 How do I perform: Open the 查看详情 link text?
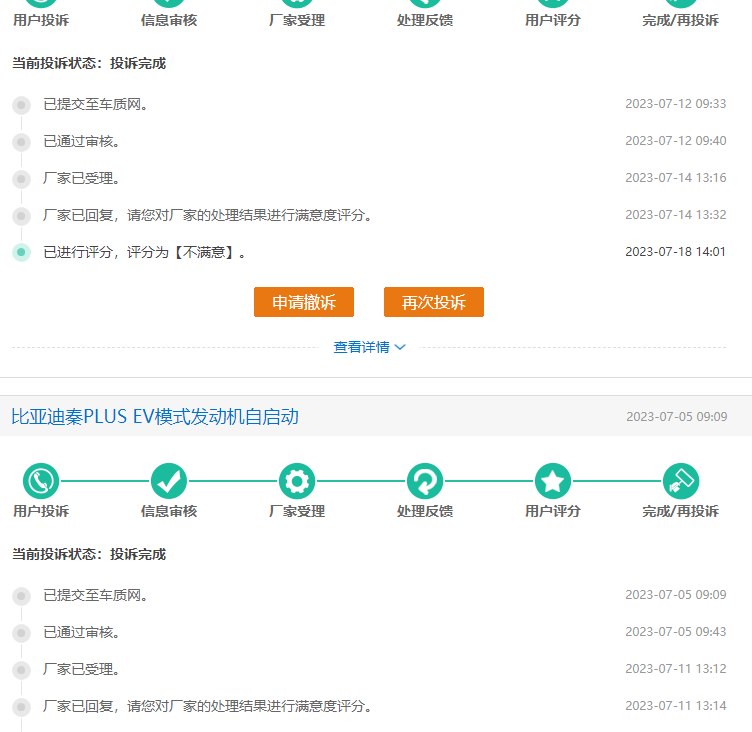pyautogui.click(x=361, y=347)
